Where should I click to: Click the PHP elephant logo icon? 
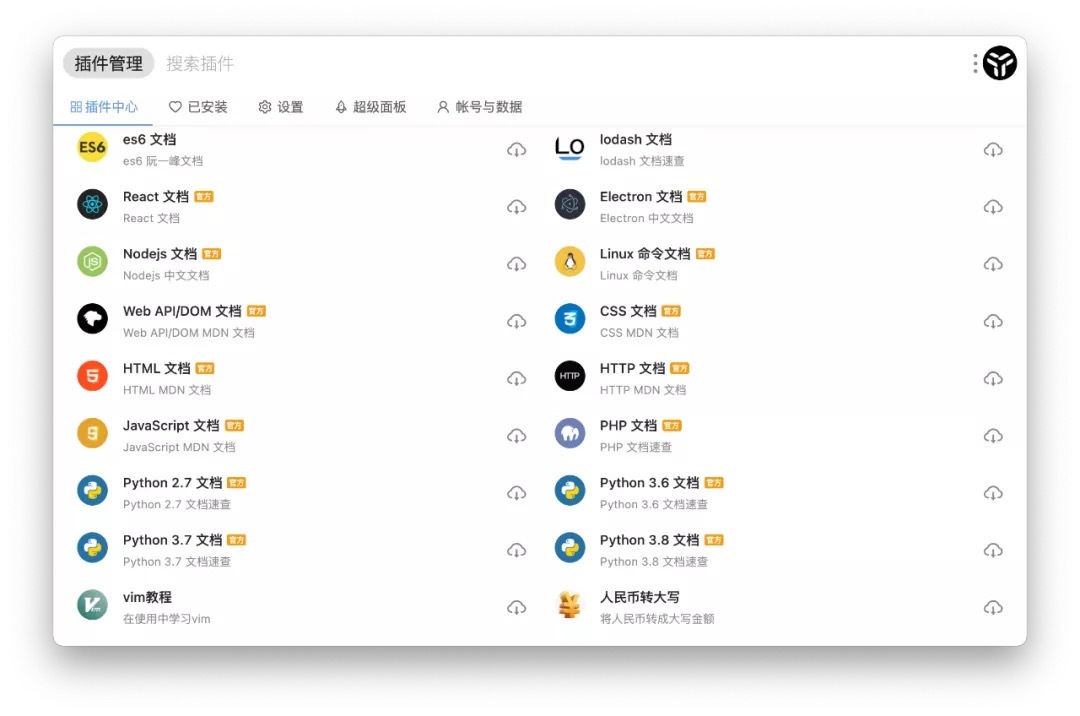tap(570, 433)
